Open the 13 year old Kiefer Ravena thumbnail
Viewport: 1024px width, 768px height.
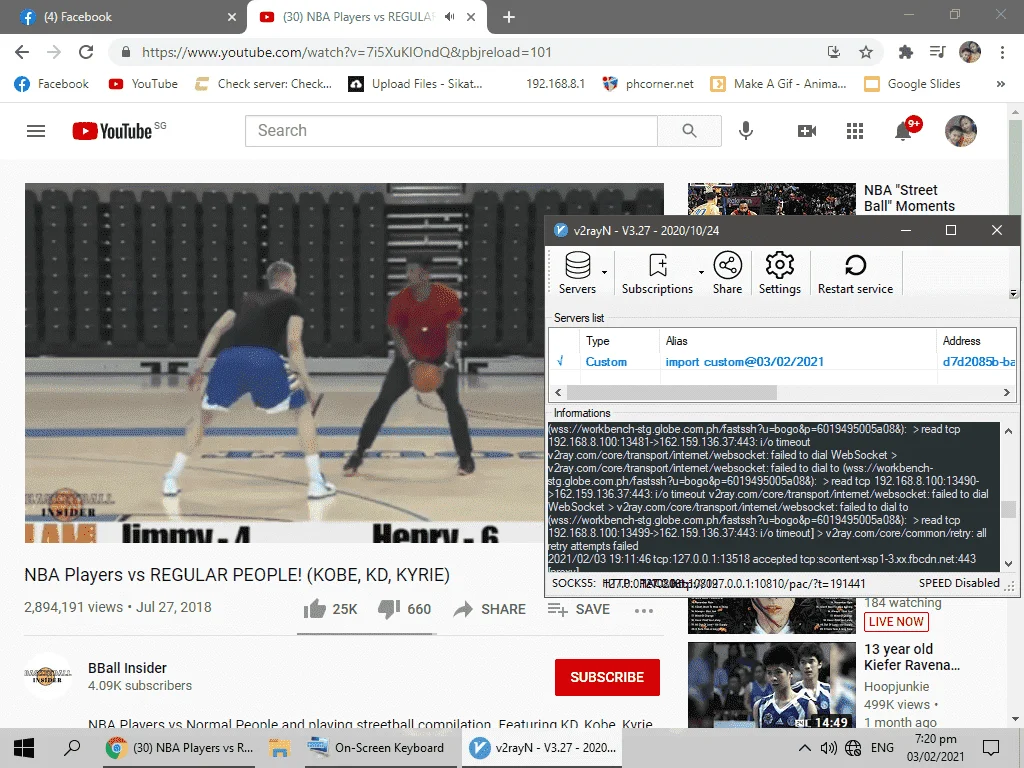(771, 685)
